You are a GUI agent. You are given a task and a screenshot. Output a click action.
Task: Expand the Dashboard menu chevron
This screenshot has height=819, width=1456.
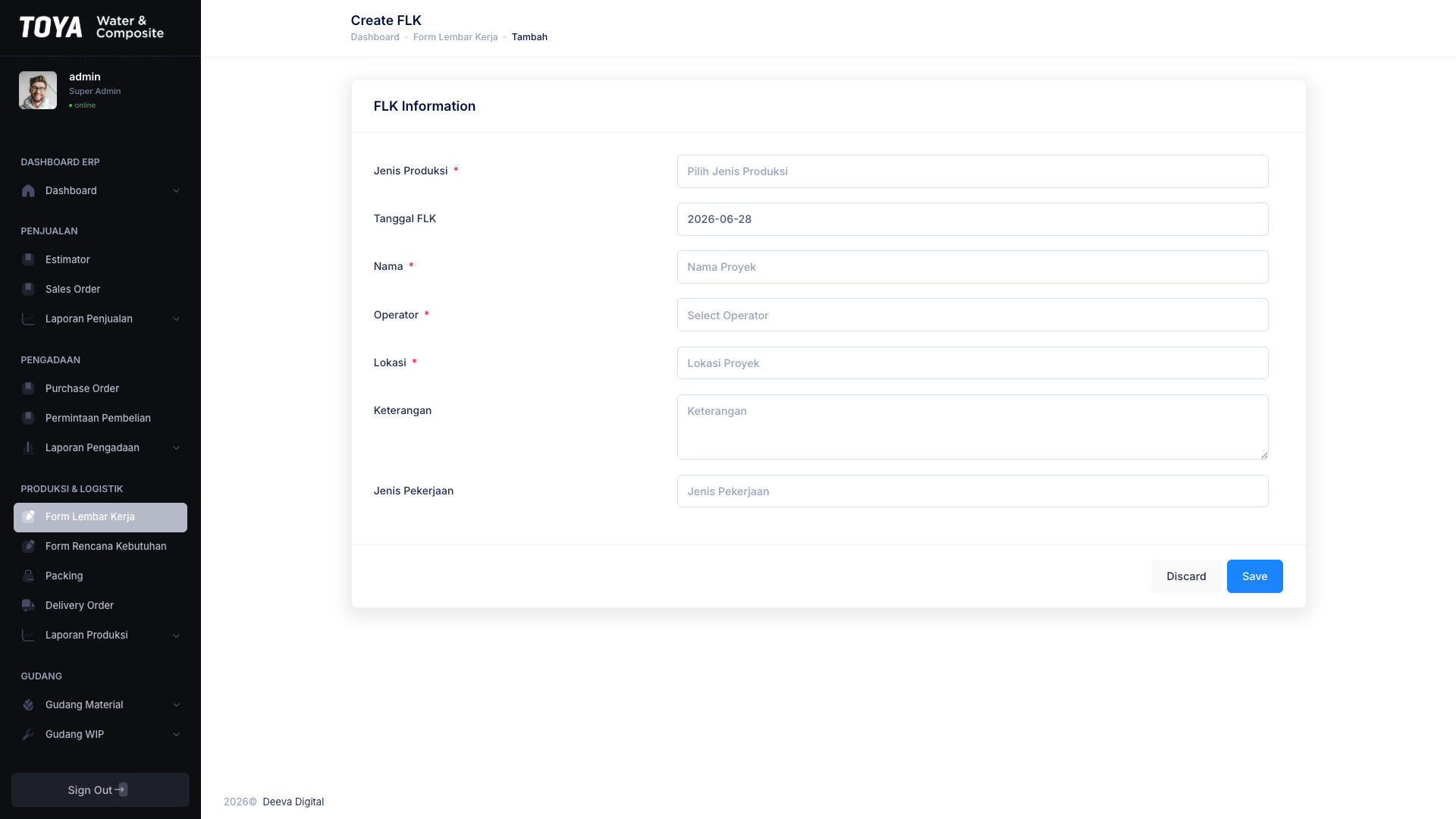coord(176,190)
